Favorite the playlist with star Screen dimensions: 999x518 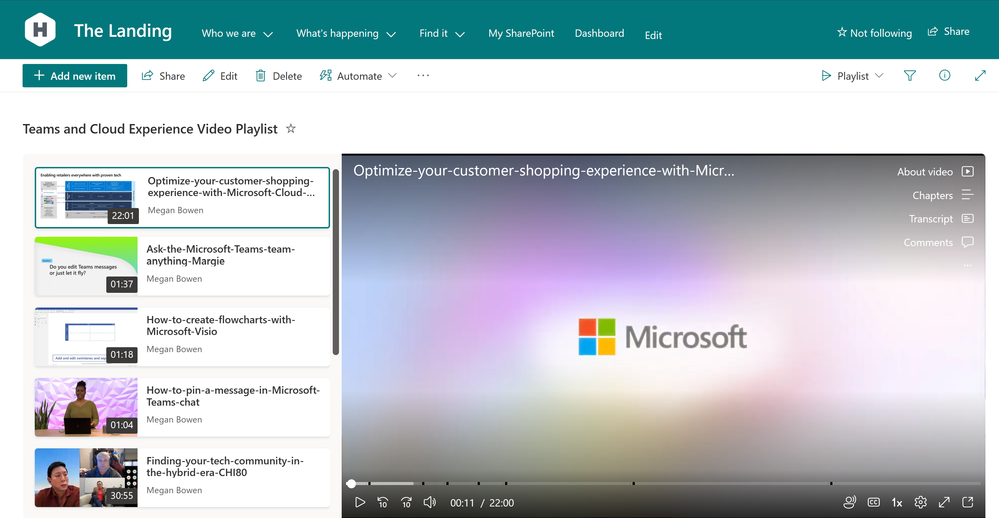(x=291, y=129)
